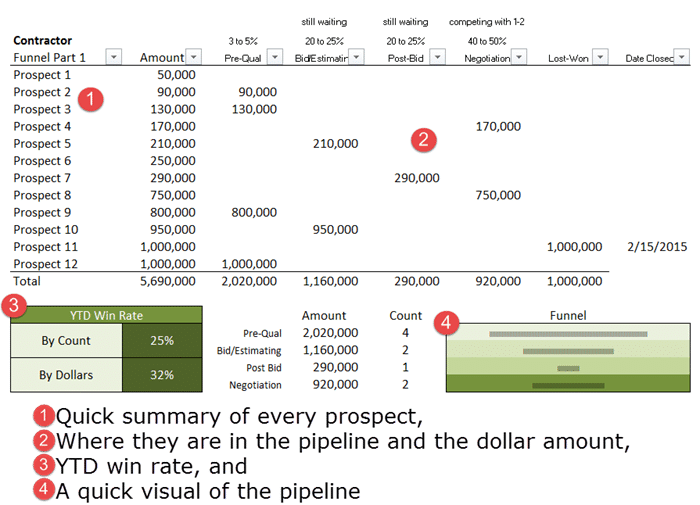This screenshot has height=505, width=700.
Task: Click Prospect 4's Negotiation cell of 170,000
Action: pos(498,126)
